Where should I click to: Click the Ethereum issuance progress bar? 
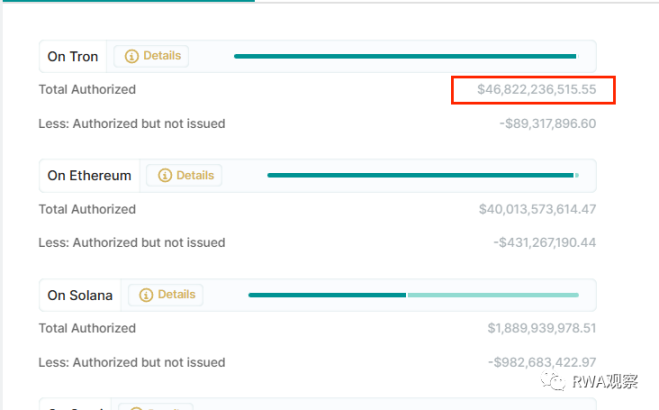pos(420,175)
